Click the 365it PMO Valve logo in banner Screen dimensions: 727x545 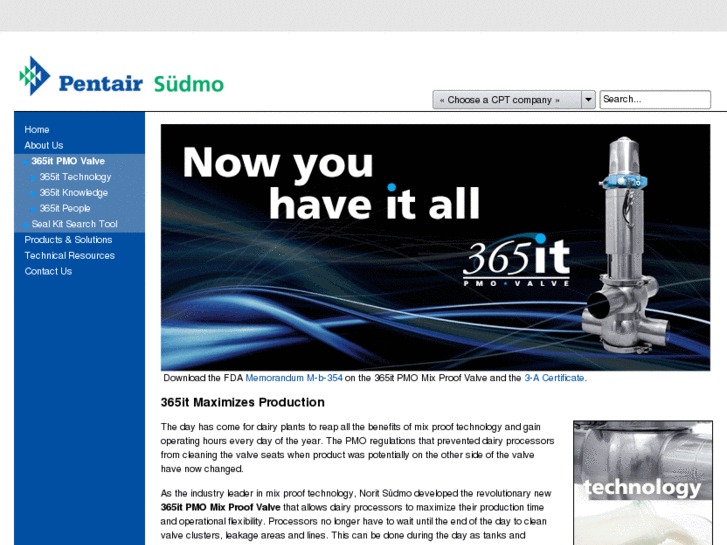click(517, 261)
